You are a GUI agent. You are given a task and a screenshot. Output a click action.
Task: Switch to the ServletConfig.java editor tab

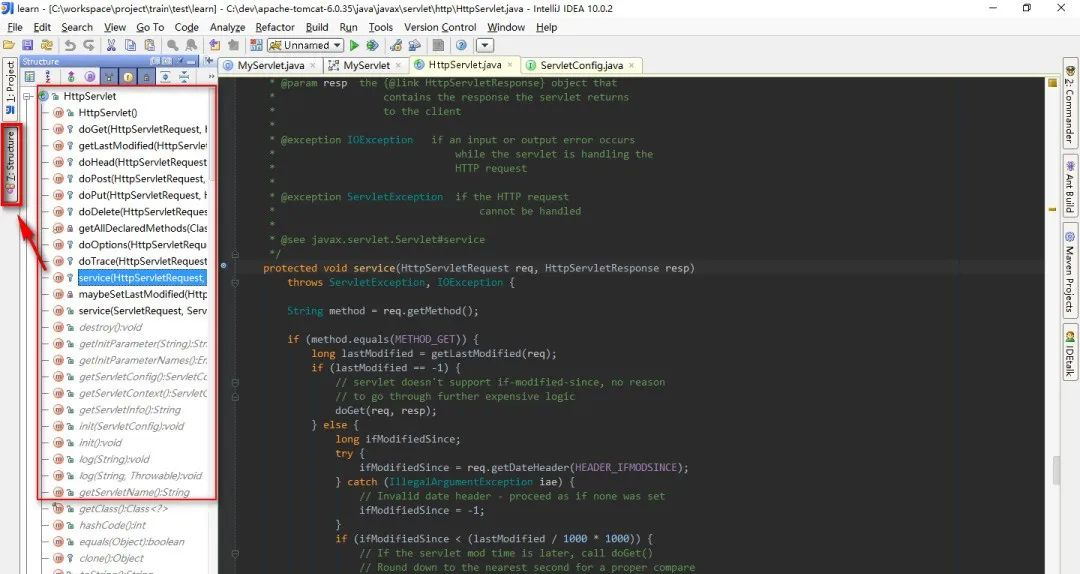(581, 65)
